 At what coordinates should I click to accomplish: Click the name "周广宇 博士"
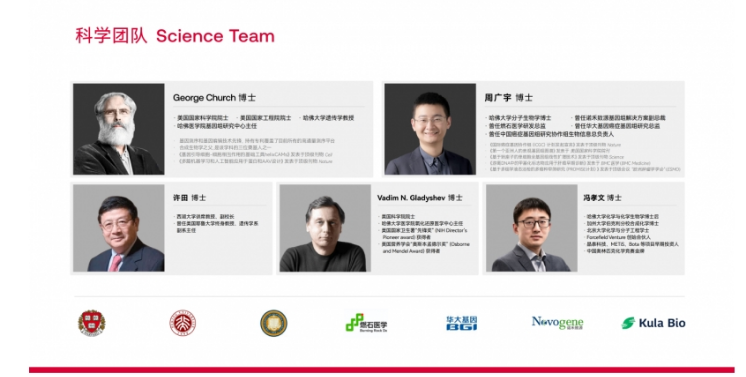pyautogui.click(x=509, y=98)
